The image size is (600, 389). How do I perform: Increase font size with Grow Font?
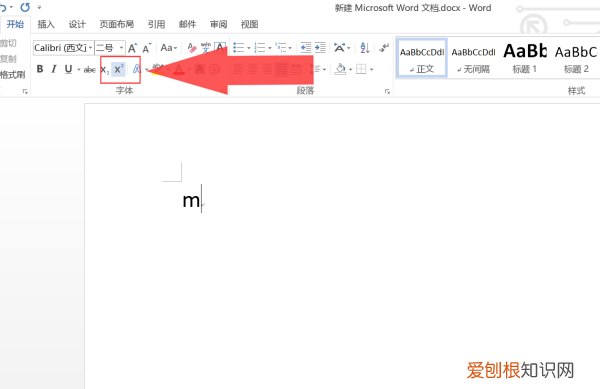click(132, 48)
